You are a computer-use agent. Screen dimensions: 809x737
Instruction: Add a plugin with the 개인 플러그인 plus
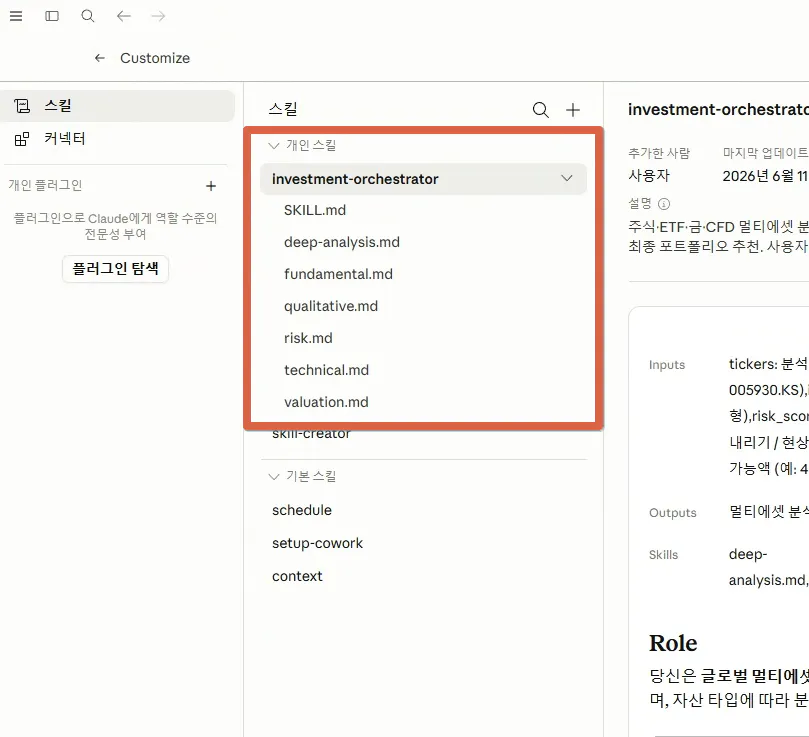(x=211, y=186)
